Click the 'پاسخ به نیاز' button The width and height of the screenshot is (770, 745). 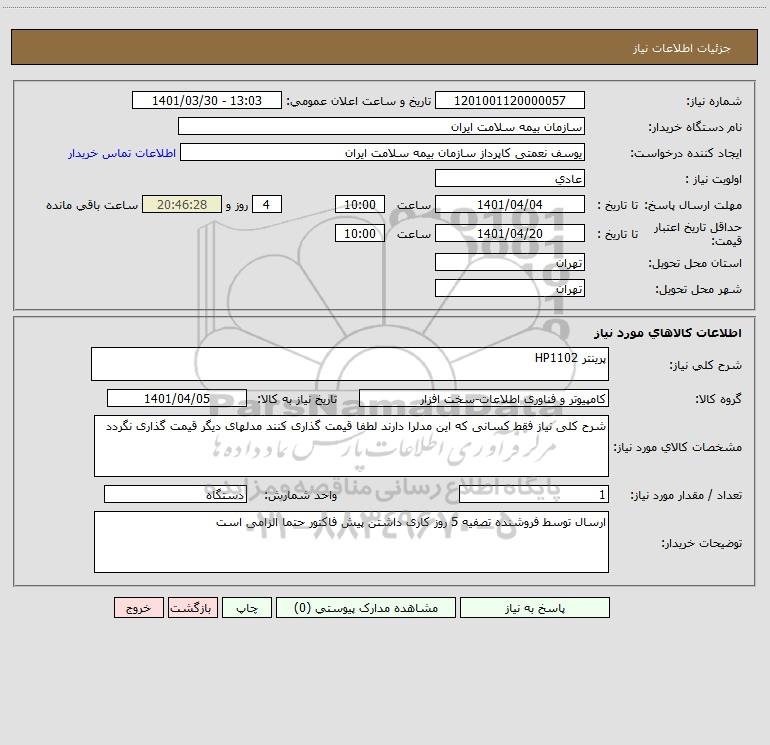click(x=535, y=607)
